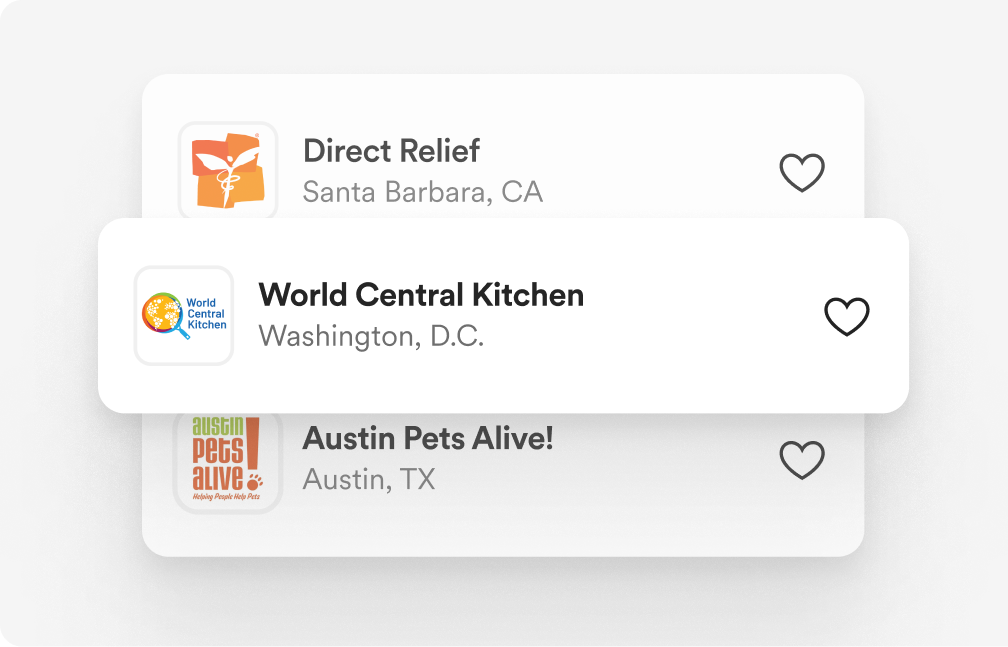Open the "Direct Relief" charity name
1008x647 pixels.
click(x=391, y=151)
